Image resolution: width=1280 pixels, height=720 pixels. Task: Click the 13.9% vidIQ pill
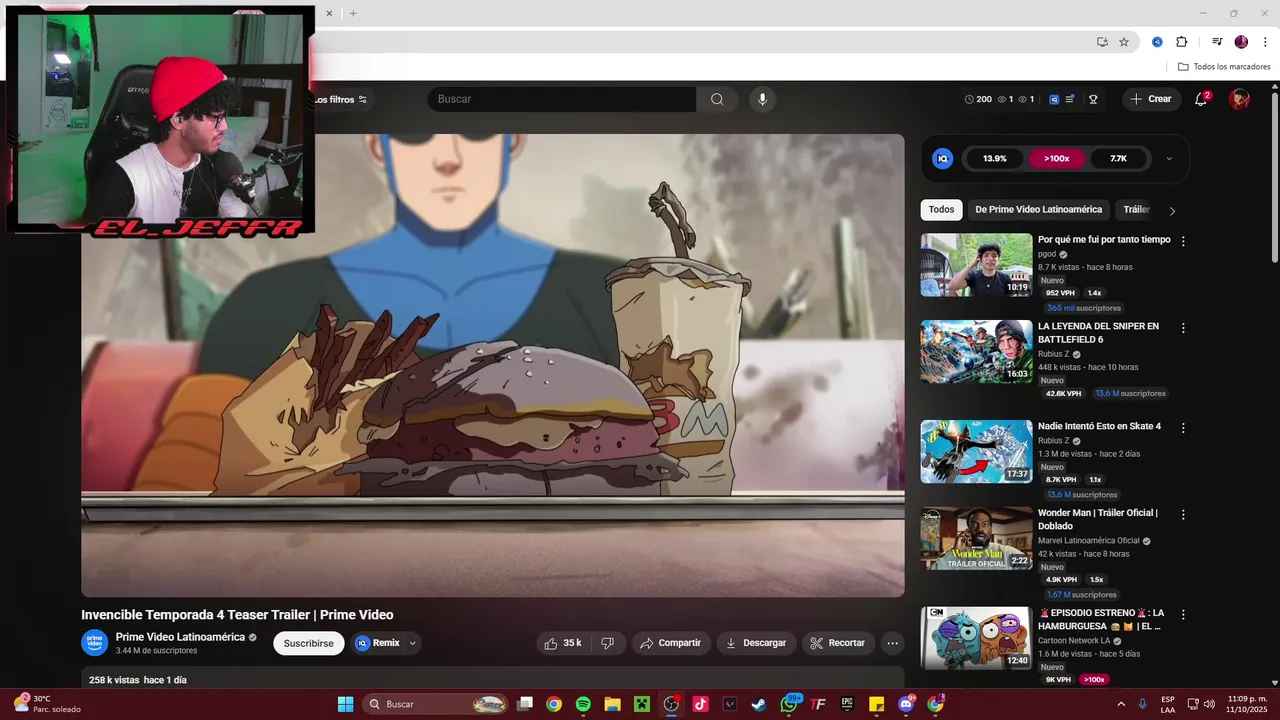point(995,158)
